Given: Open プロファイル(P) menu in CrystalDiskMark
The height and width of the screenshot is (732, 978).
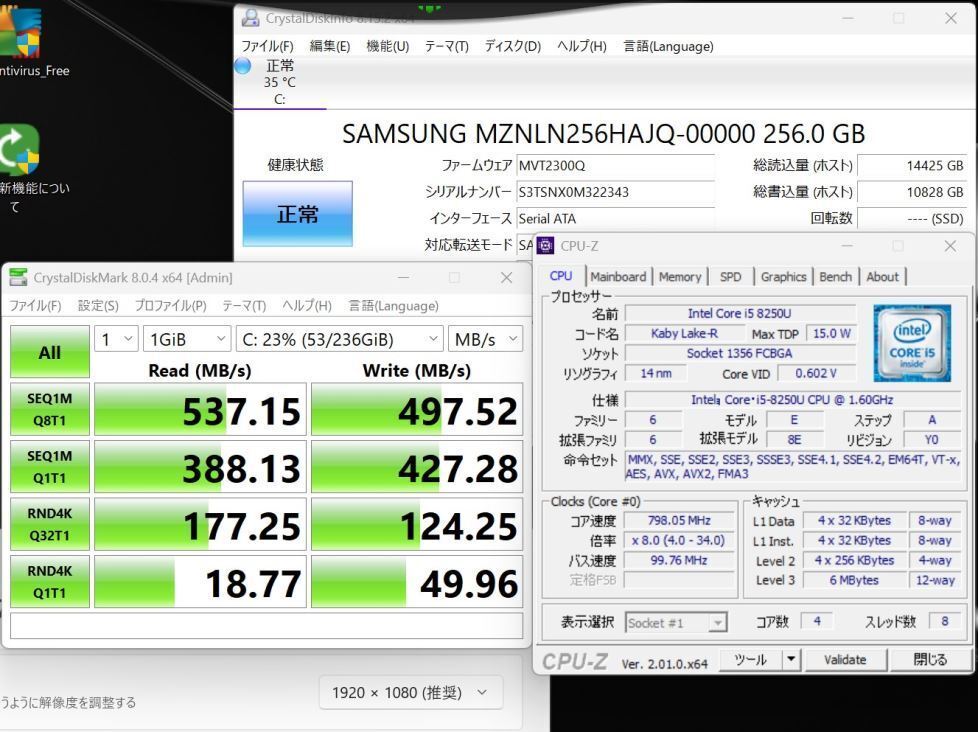Looking at the screenshot, I should click(171, 306).
